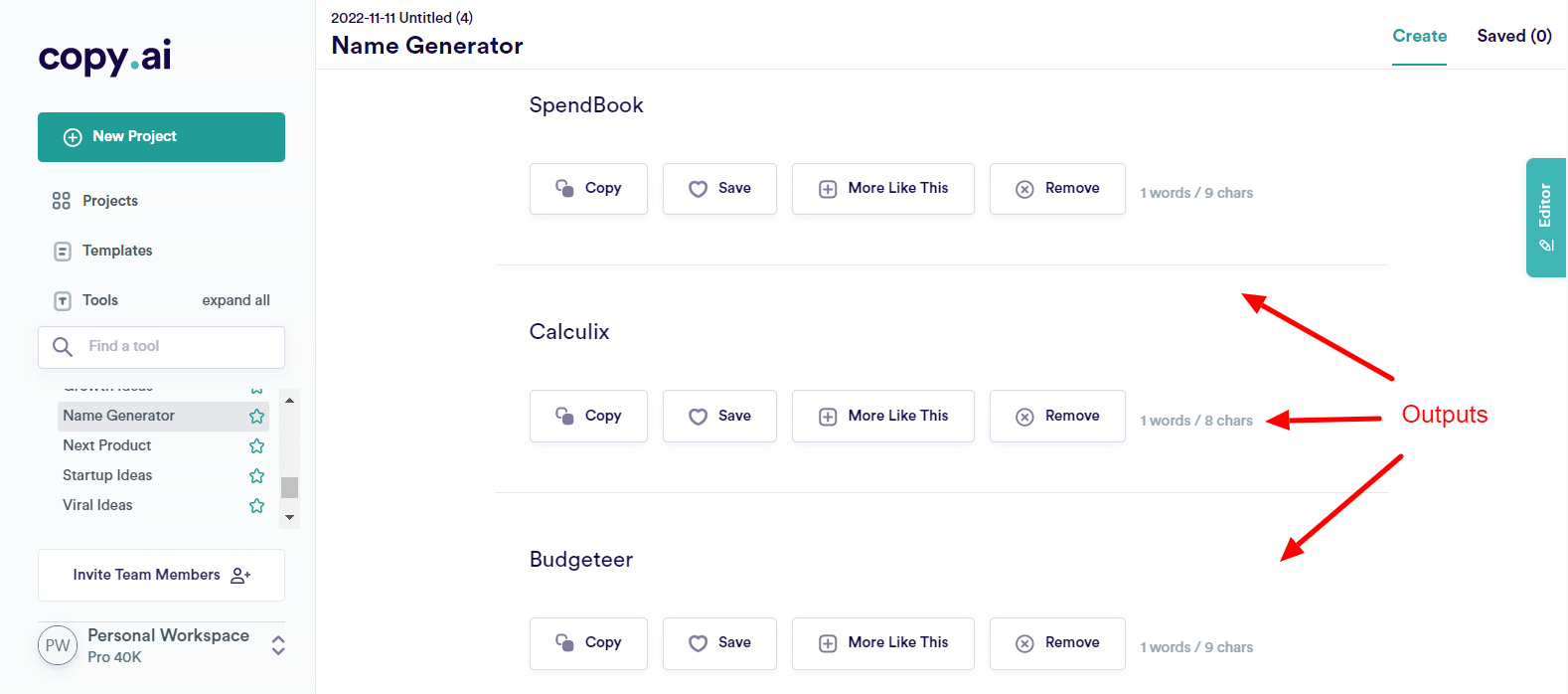The image size is (1568, 694).
Task: Open the Editor side panel
Action: [x=1545, y=217]
